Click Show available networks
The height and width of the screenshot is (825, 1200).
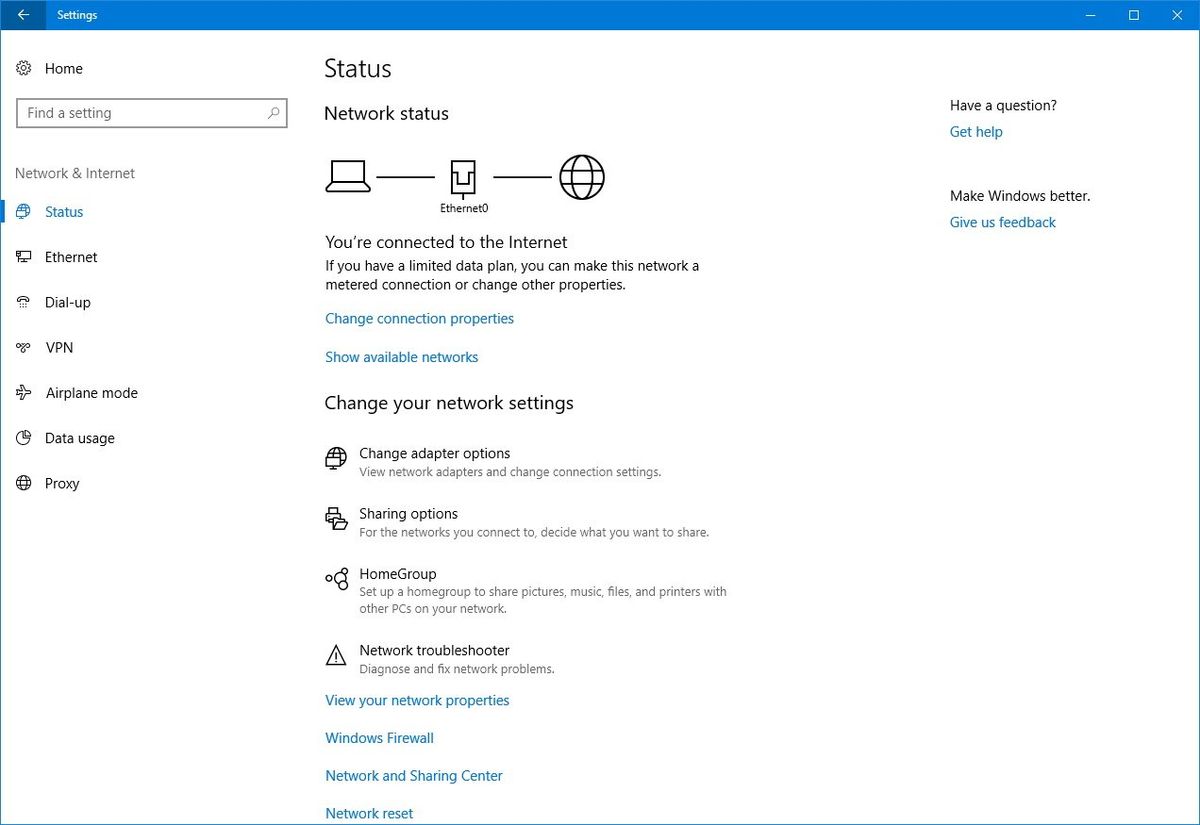click(401, 357)
